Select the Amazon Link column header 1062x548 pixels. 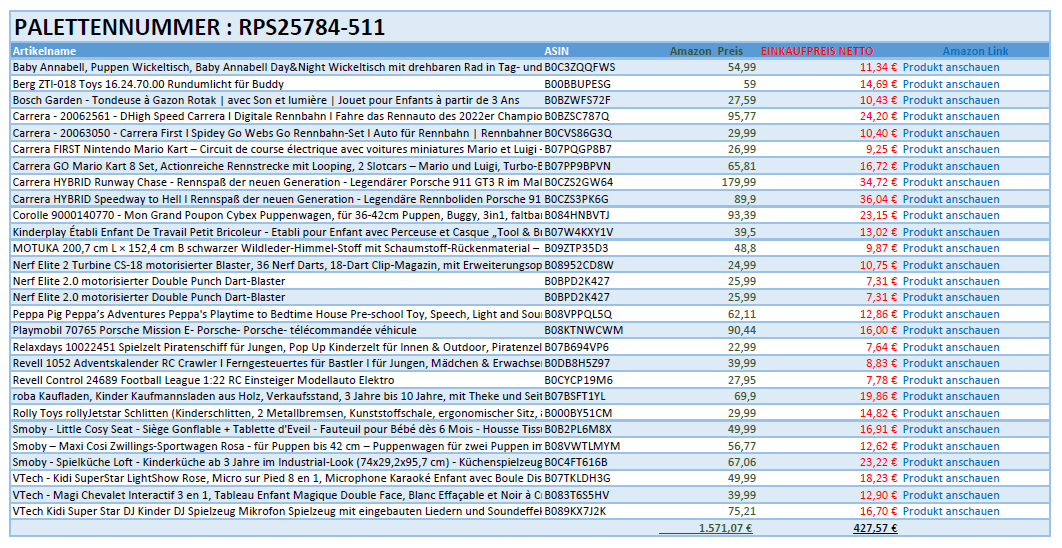(x=975, y=51)
